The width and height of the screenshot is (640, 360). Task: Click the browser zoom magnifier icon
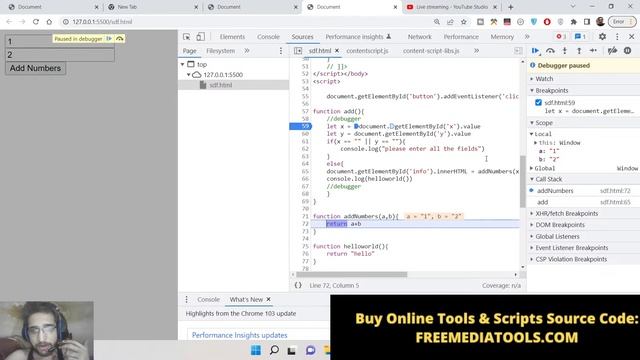(437, 22)
